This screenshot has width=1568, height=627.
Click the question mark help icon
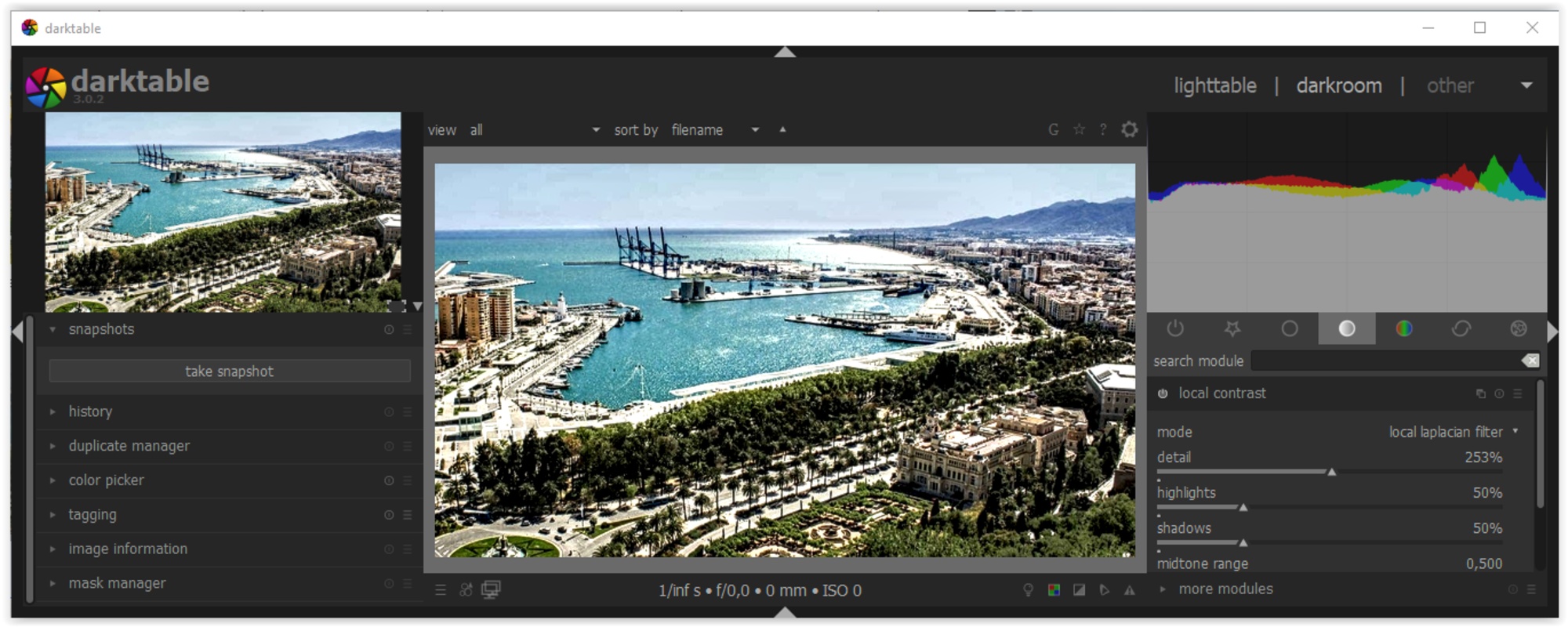(x=1103, y=129)
